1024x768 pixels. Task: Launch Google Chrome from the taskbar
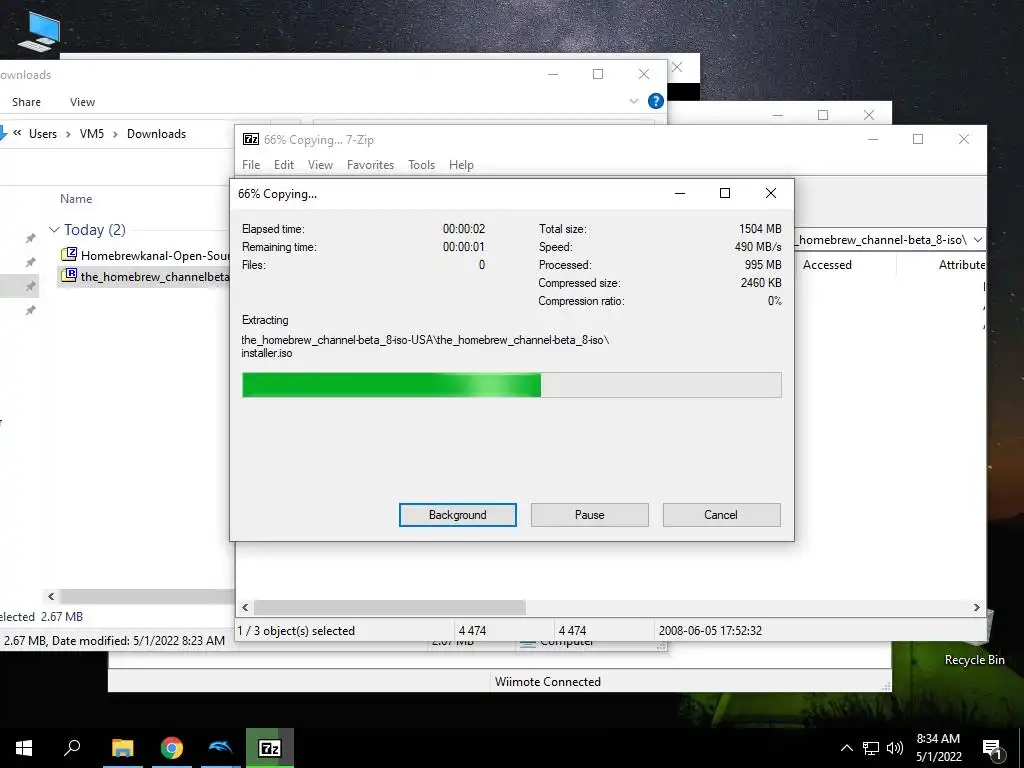pos(172,748)
